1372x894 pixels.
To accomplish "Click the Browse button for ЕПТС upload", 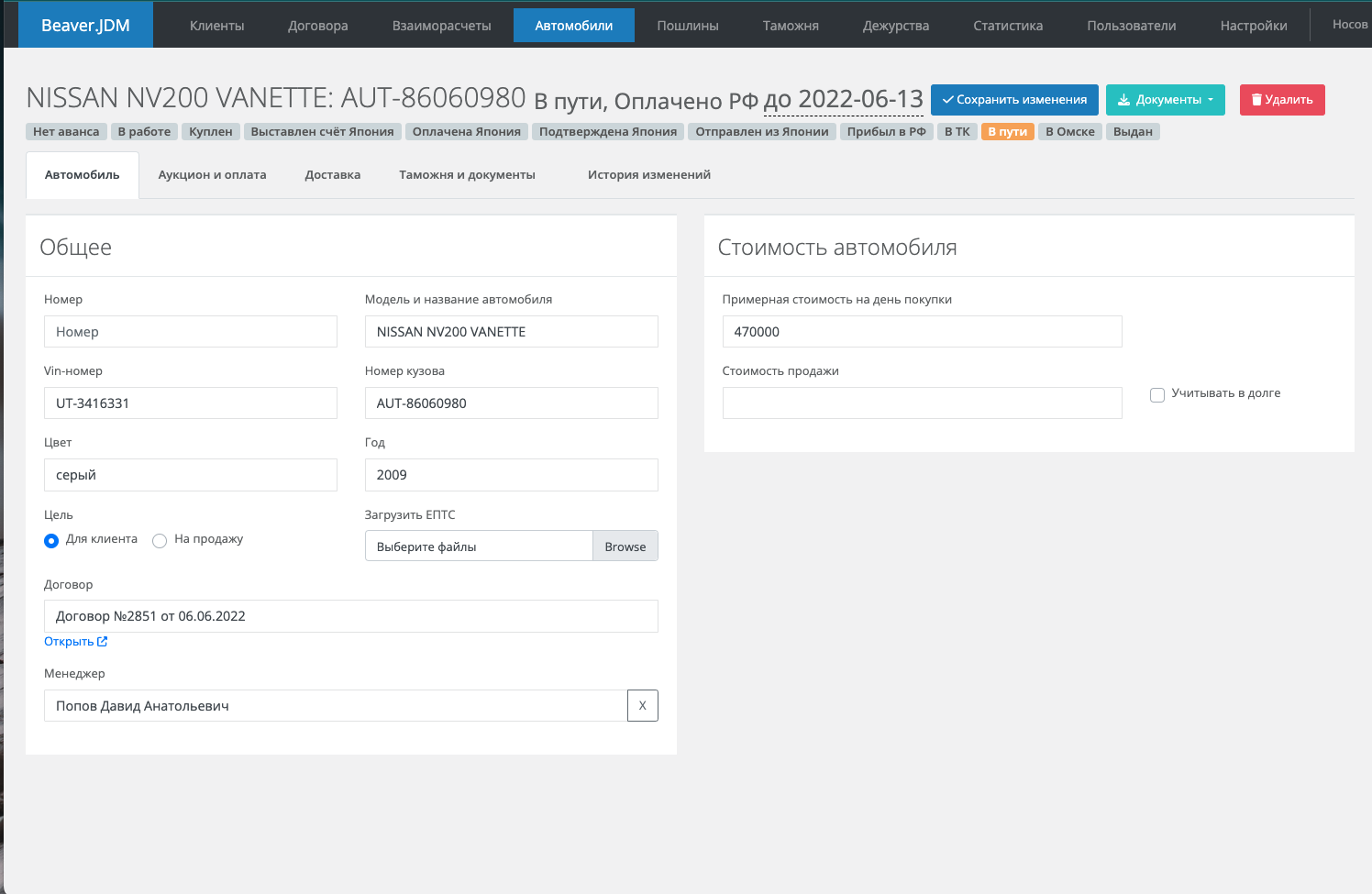I will point(625,546).
